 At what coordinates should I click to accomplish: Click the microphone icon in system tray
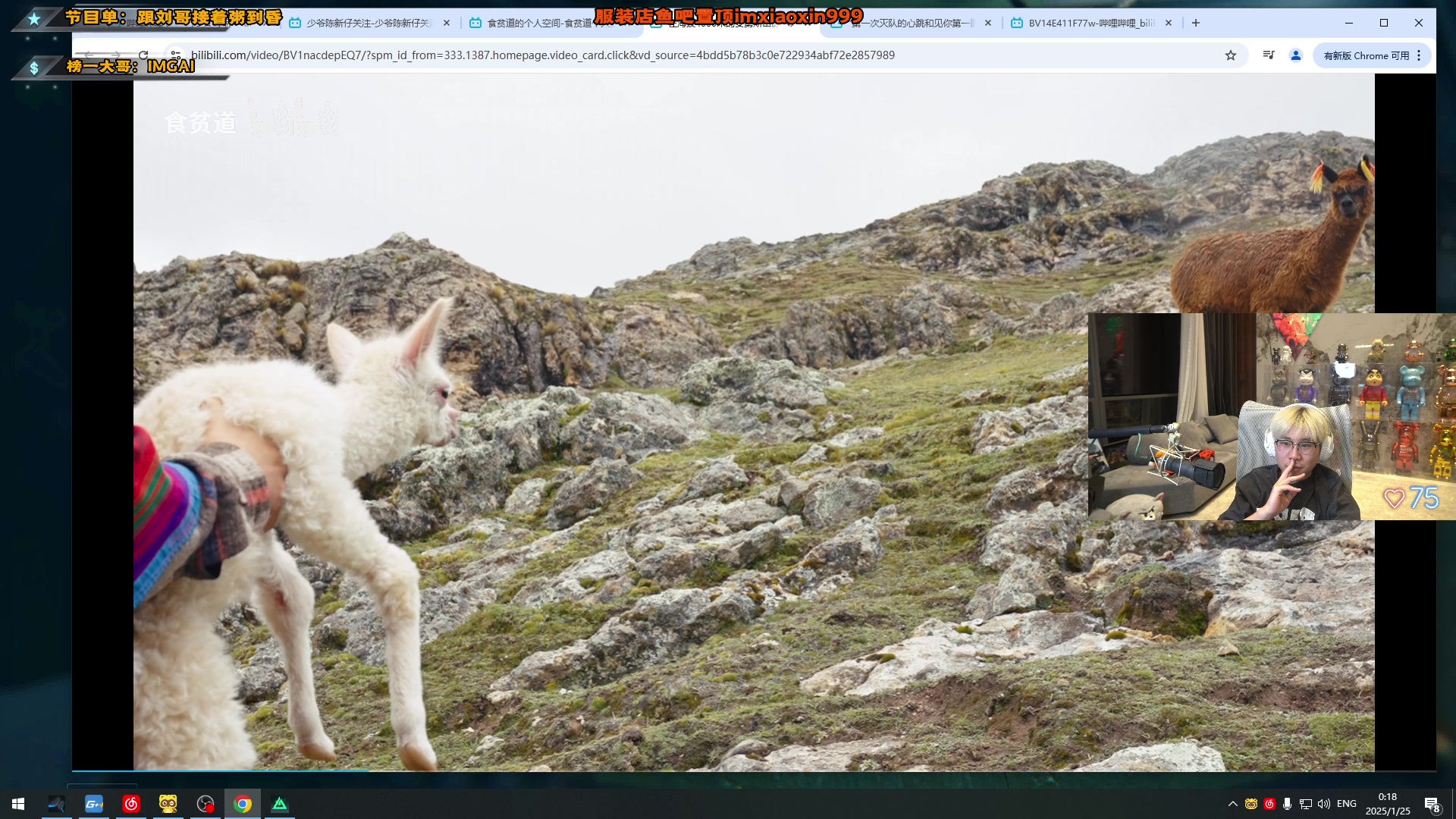click(1287, 804)
